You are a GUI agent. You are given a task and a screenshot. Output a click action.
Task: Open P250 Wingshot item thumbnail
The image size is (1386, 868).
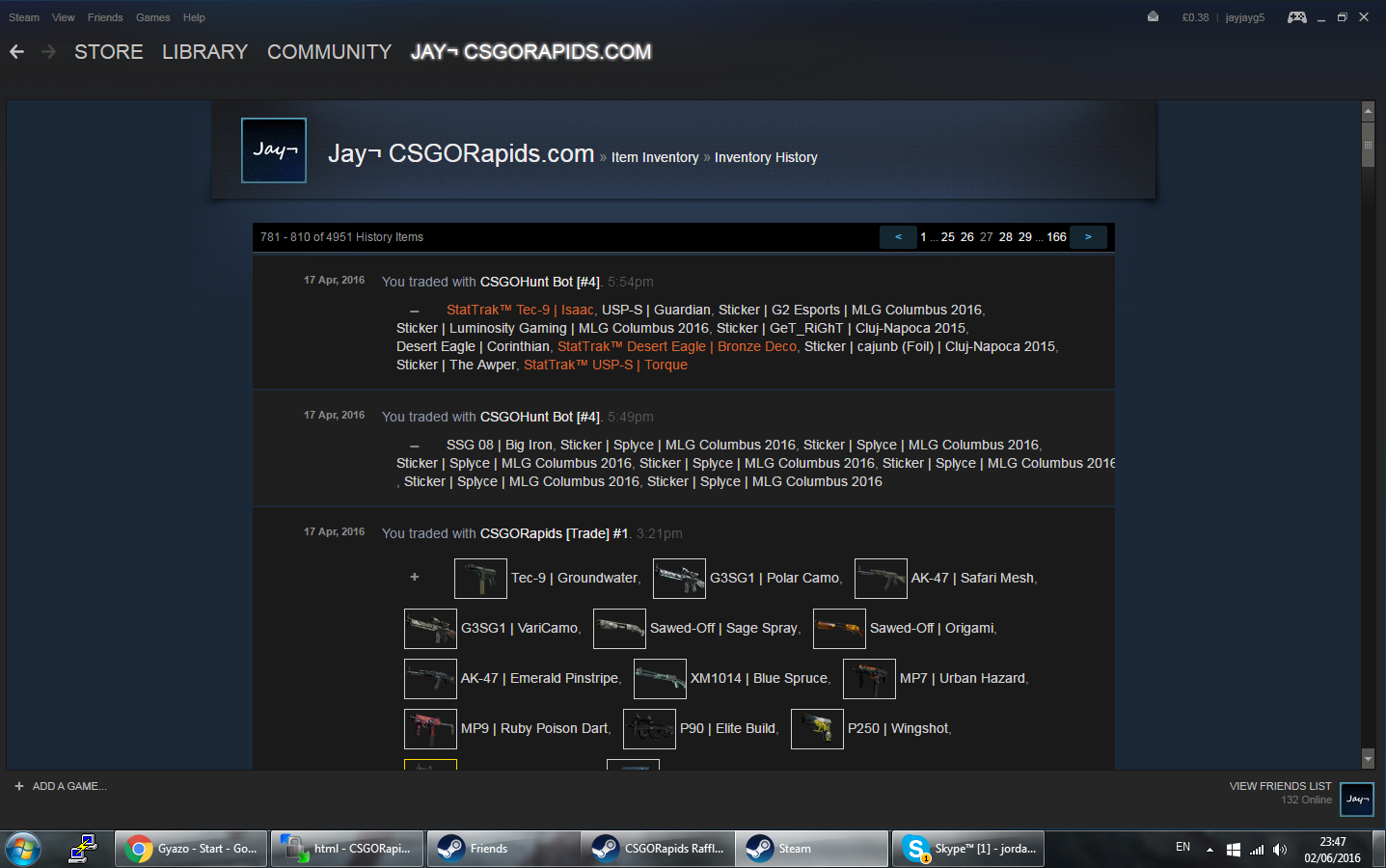pyautogui.click(x=817, y=729)
